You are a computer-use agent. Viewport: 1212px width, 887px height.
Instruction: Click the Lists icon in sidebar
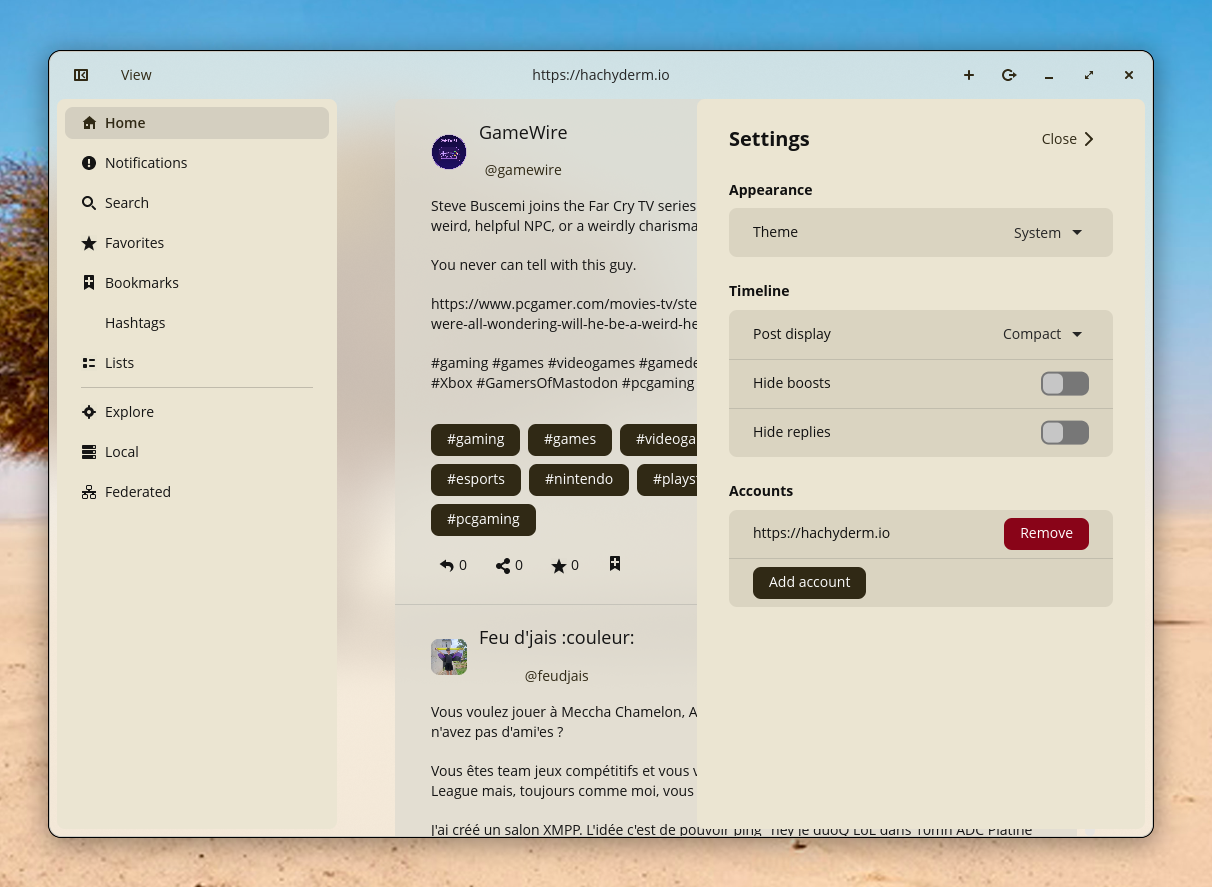pos(89,363)
